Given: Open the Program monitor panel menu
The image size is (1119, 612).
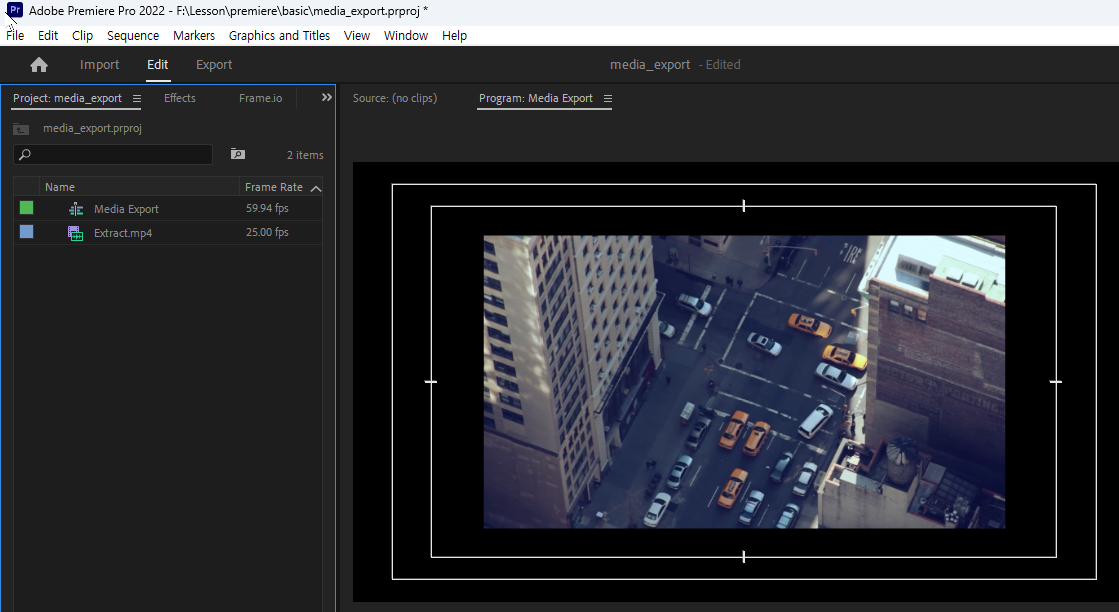Looking at the screenshot, I should click(607, 98).
